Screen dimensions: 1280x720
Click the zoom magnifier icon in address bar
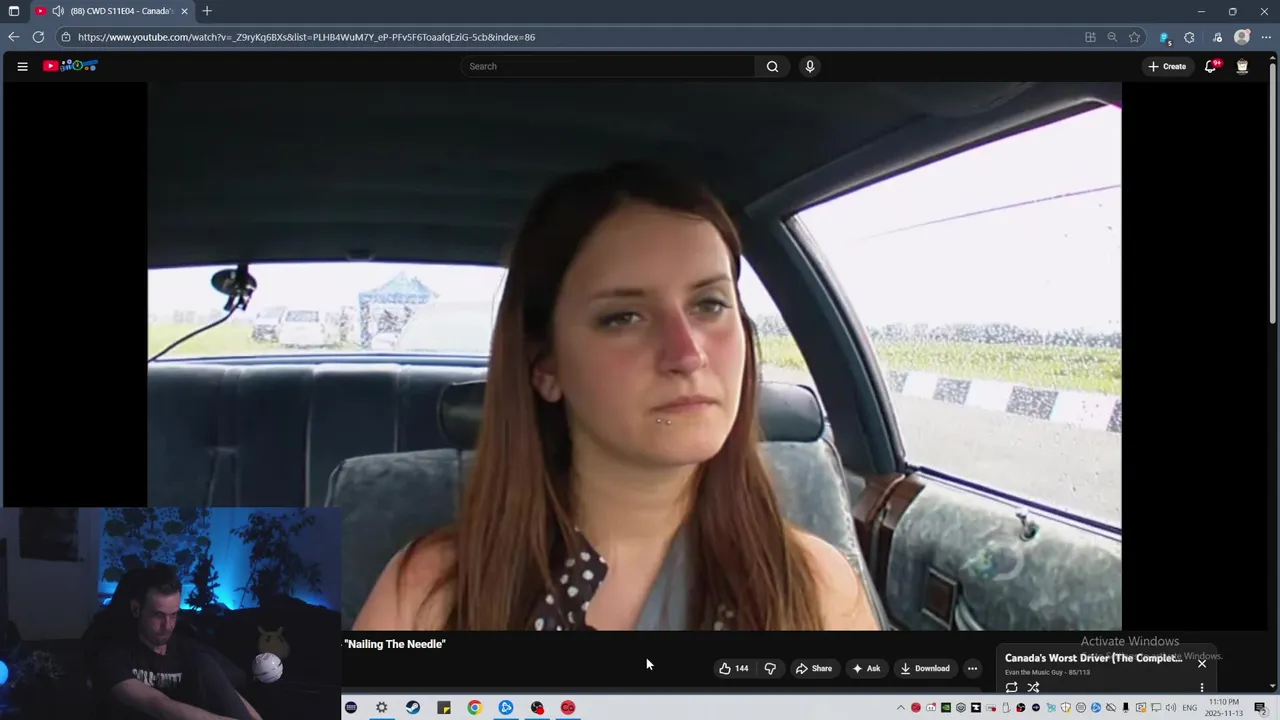coord(1112,37)
